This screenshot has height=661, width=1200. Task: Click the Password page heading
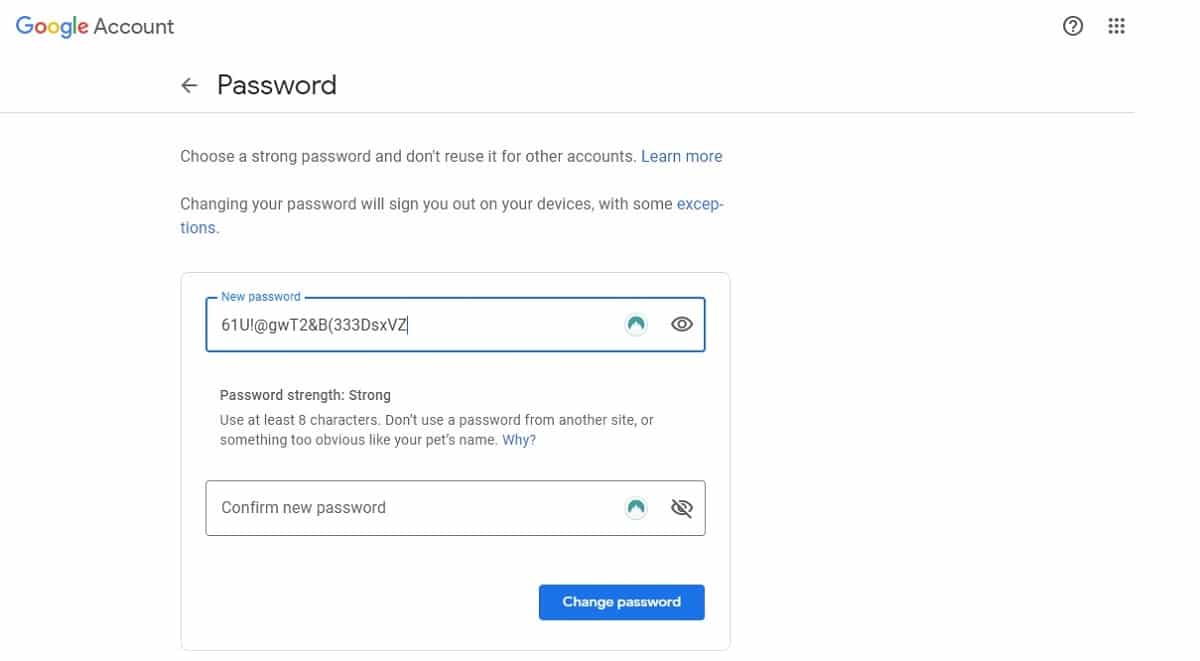[277, 86]
